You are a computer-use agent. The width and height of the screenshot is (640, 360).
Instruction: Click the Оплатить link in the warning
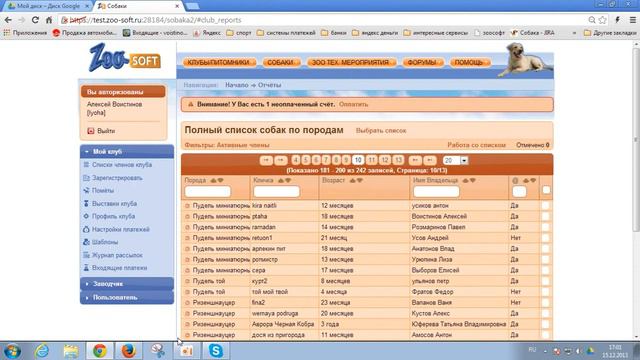(353, 104)
